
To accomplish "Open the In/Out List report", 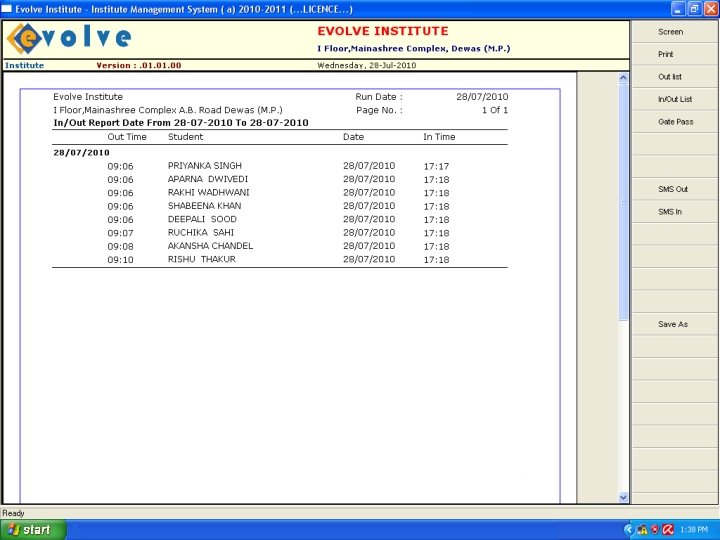I will click(675, 99).
